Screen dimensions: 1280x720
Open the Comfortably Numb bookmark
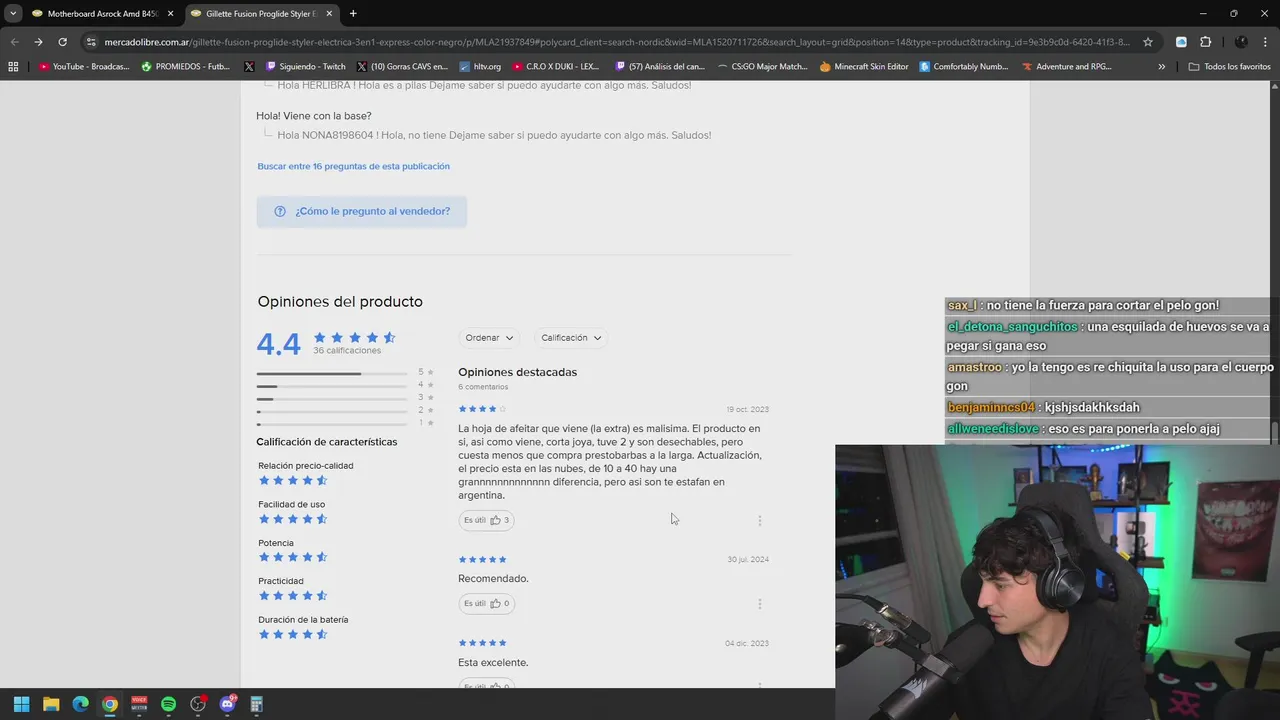click(x=964, y=66)
